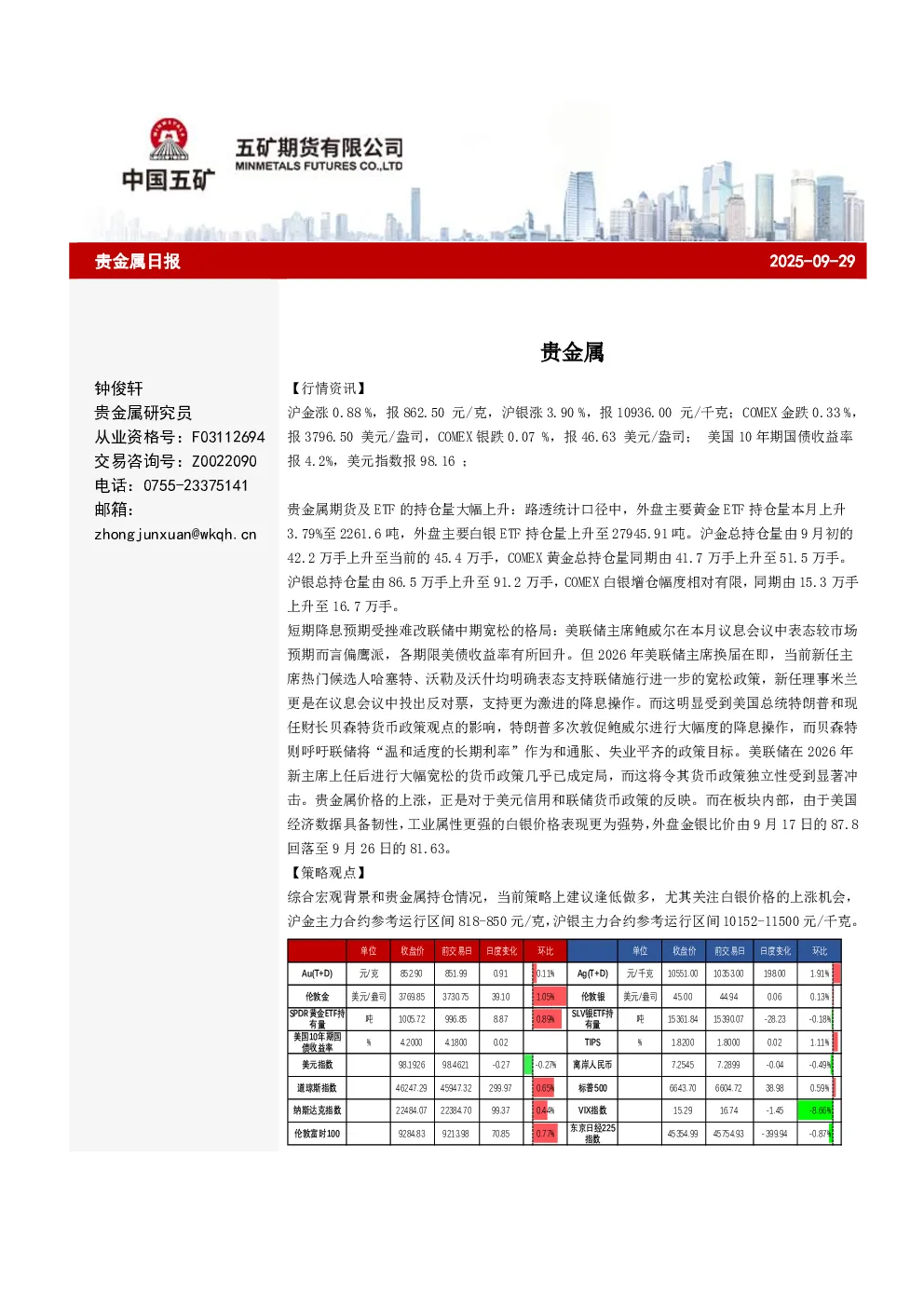924x1307 pixels.
Task: Click the line starting 短期降息预期受挫
Action: point(572,631)
